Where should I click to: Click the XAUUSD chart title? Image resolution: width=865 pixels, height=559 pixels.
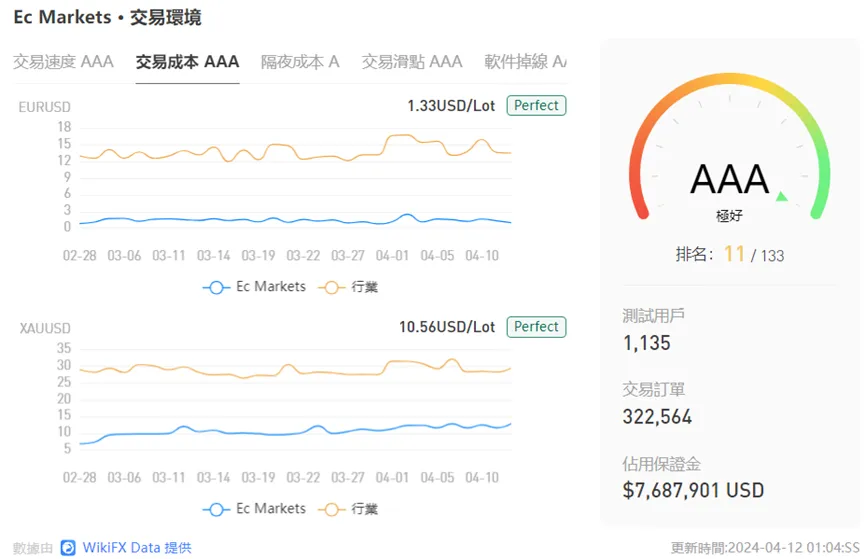point(45,328)
